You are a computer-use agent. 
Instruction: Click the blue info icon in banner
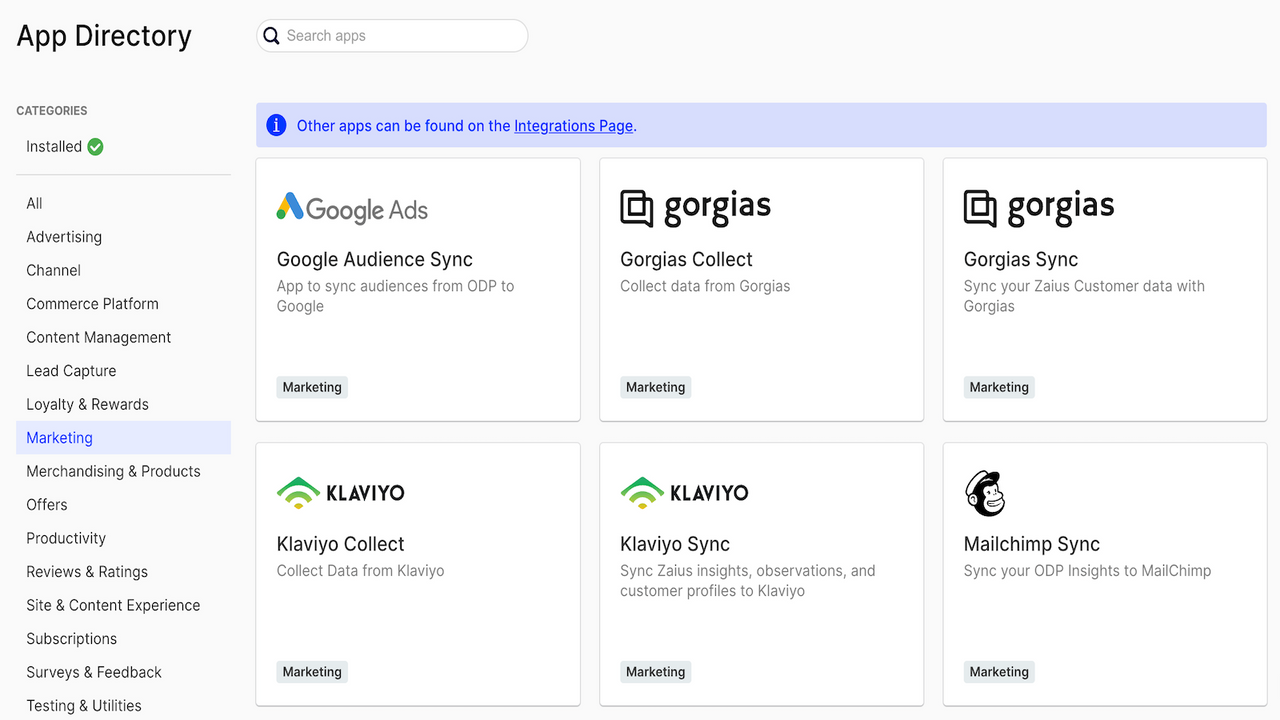coord(276,125)
